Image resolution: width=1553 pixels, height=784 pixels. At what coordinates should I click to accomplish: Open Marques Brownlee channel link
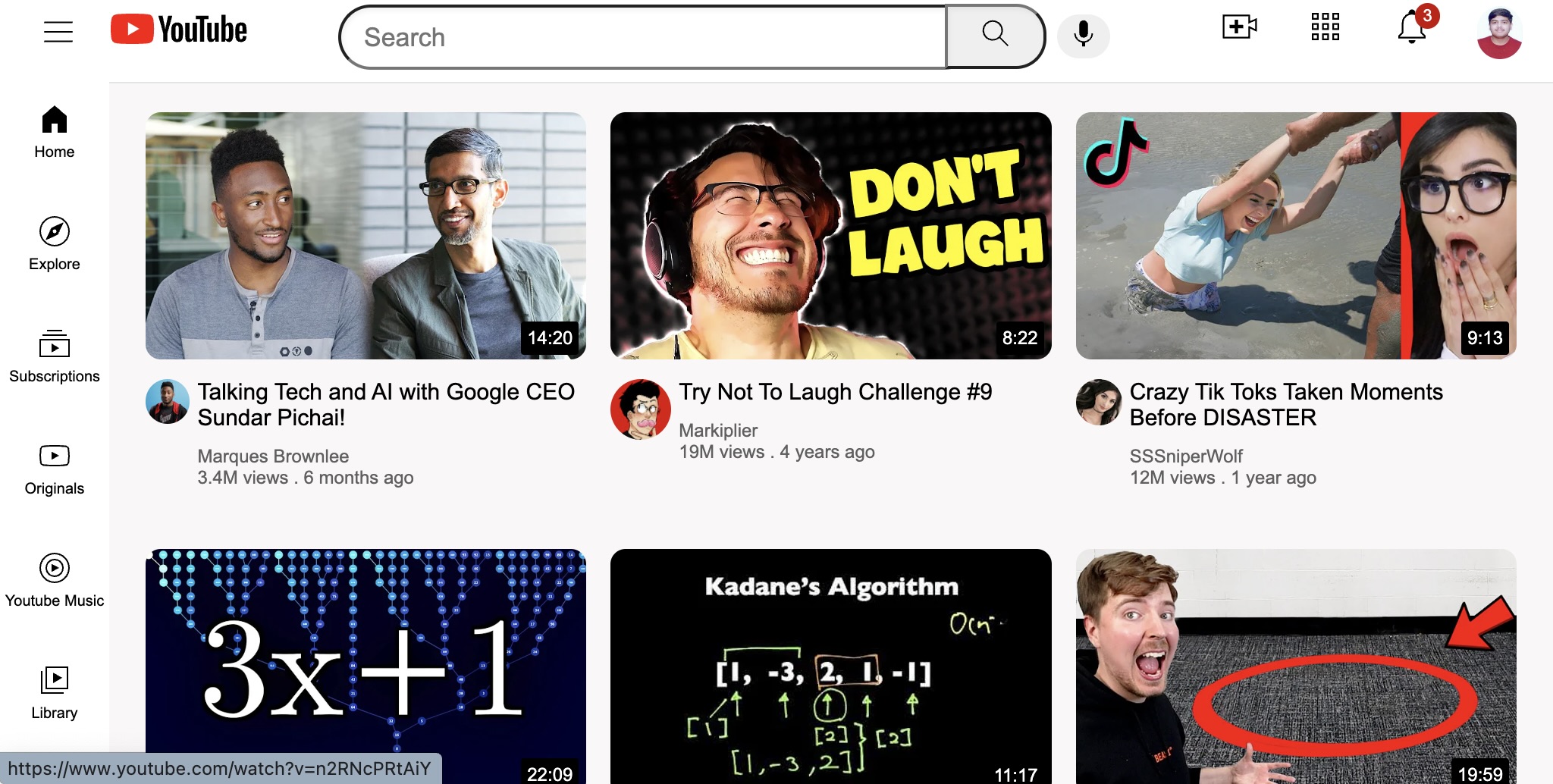pyautogui.click(x=273, y=456)
